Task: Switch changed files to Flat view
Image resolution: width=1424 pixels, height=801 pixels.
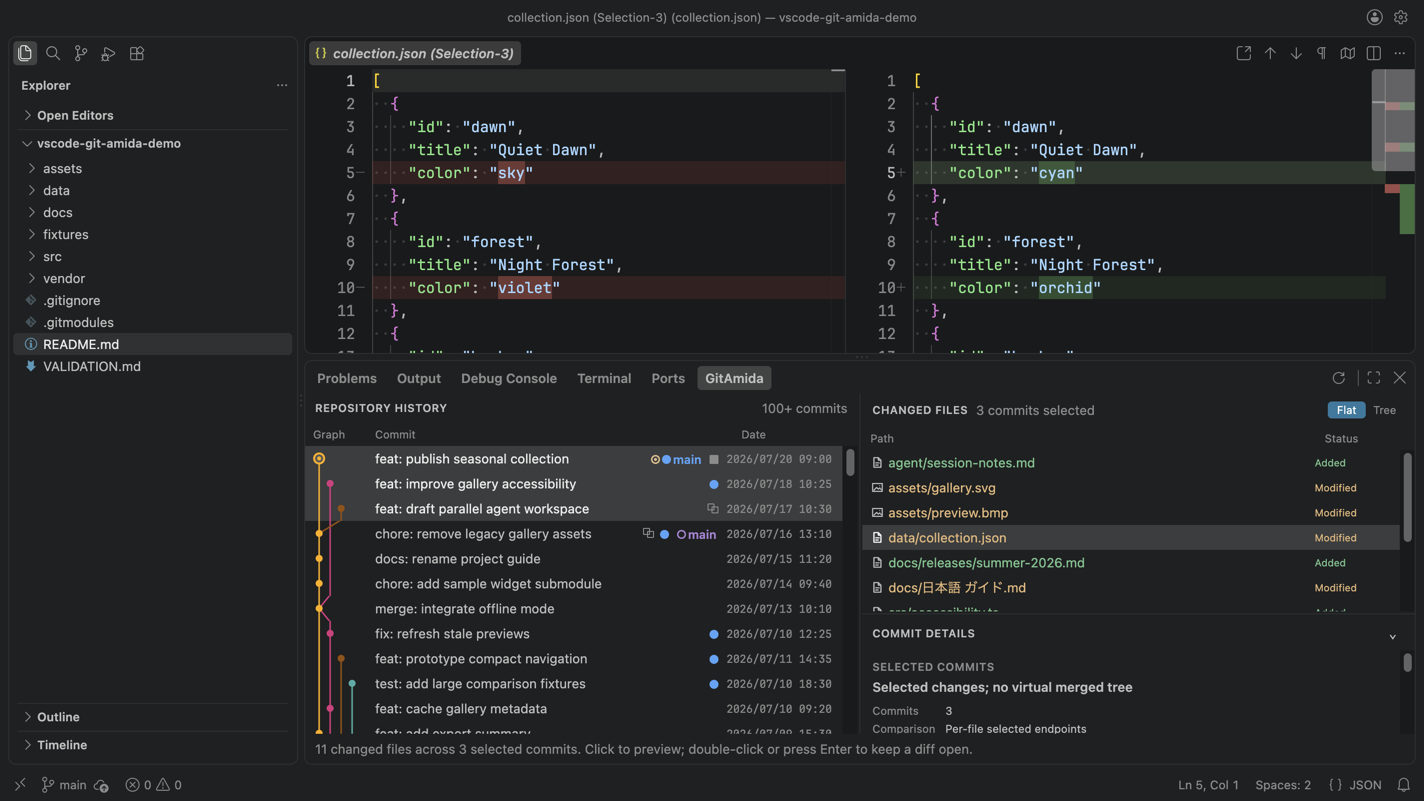Action: coord(1346,410)
